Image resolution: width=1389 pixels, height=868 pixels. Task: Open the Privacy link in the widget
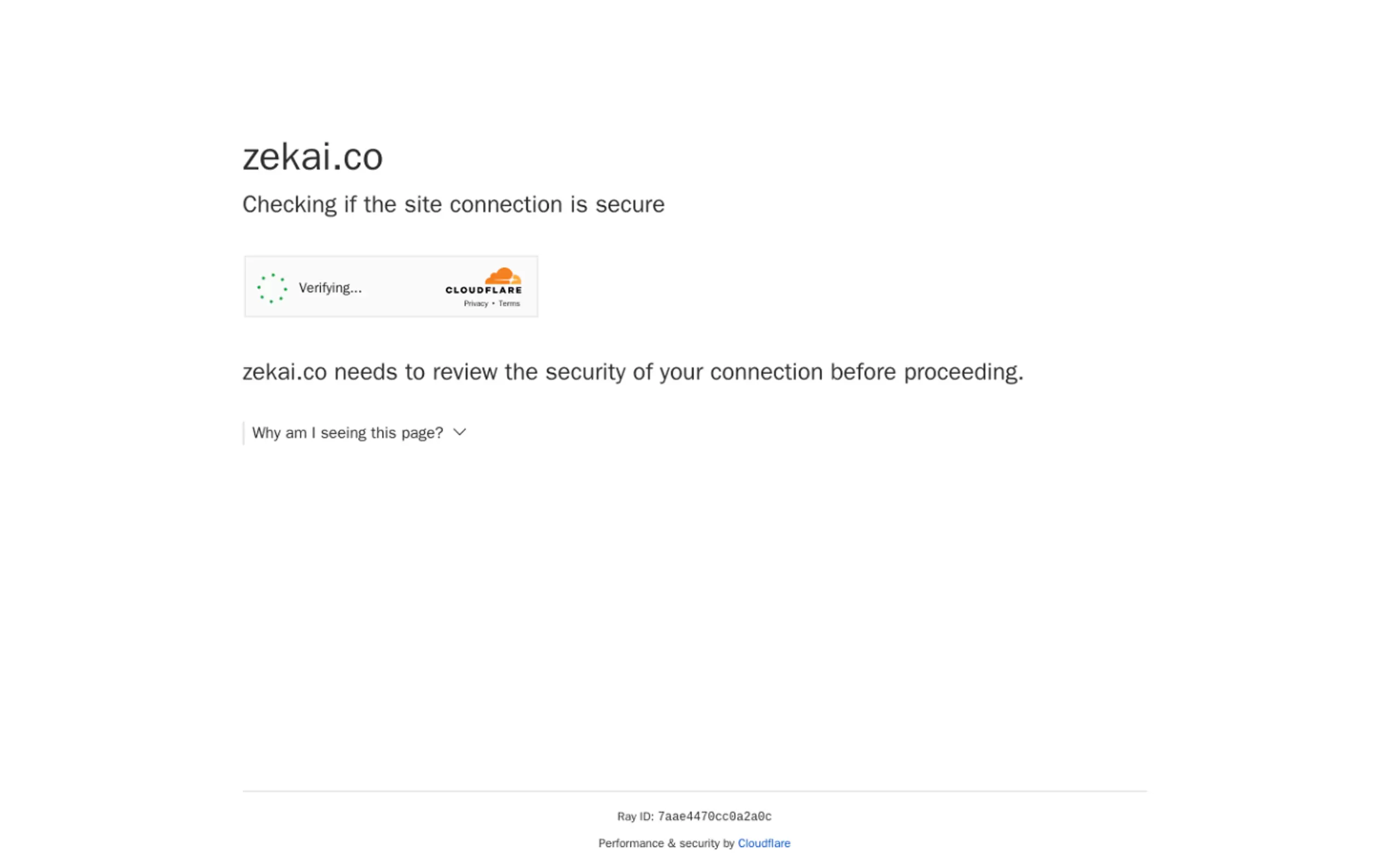pyautogui.click(x=475, y=304)
